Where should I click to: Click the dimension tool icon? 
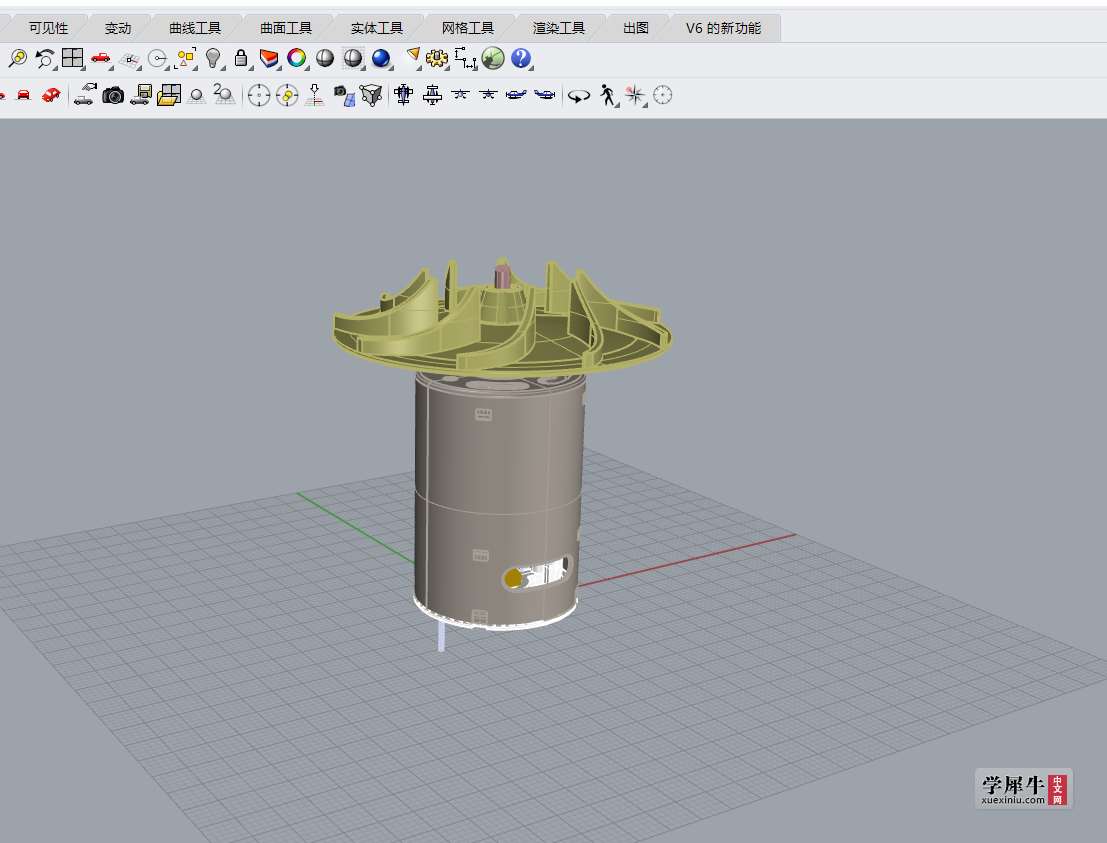tap(465, 59)
